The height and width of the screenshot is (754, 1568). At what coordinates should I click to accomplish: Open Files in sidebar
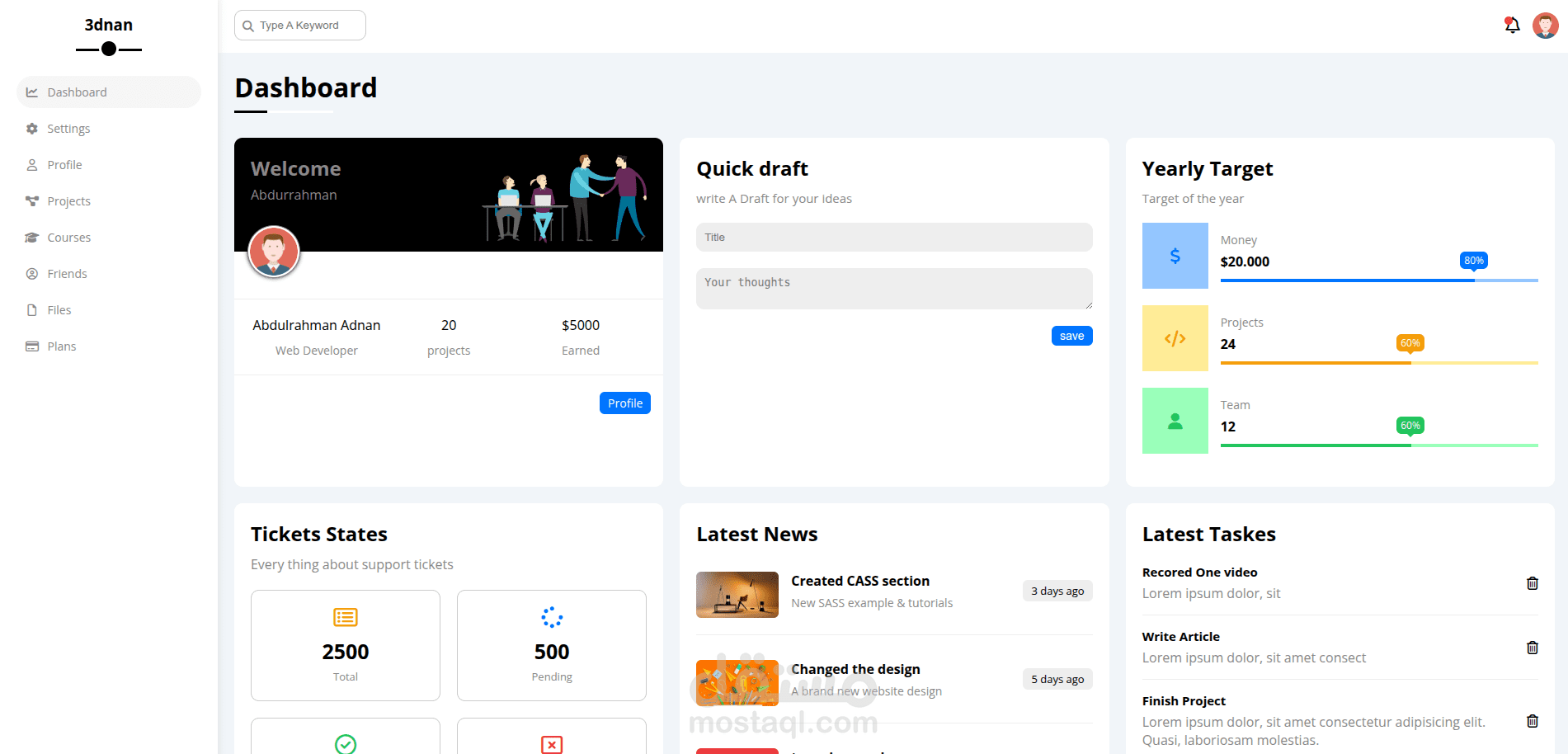[x=109, y=310]
